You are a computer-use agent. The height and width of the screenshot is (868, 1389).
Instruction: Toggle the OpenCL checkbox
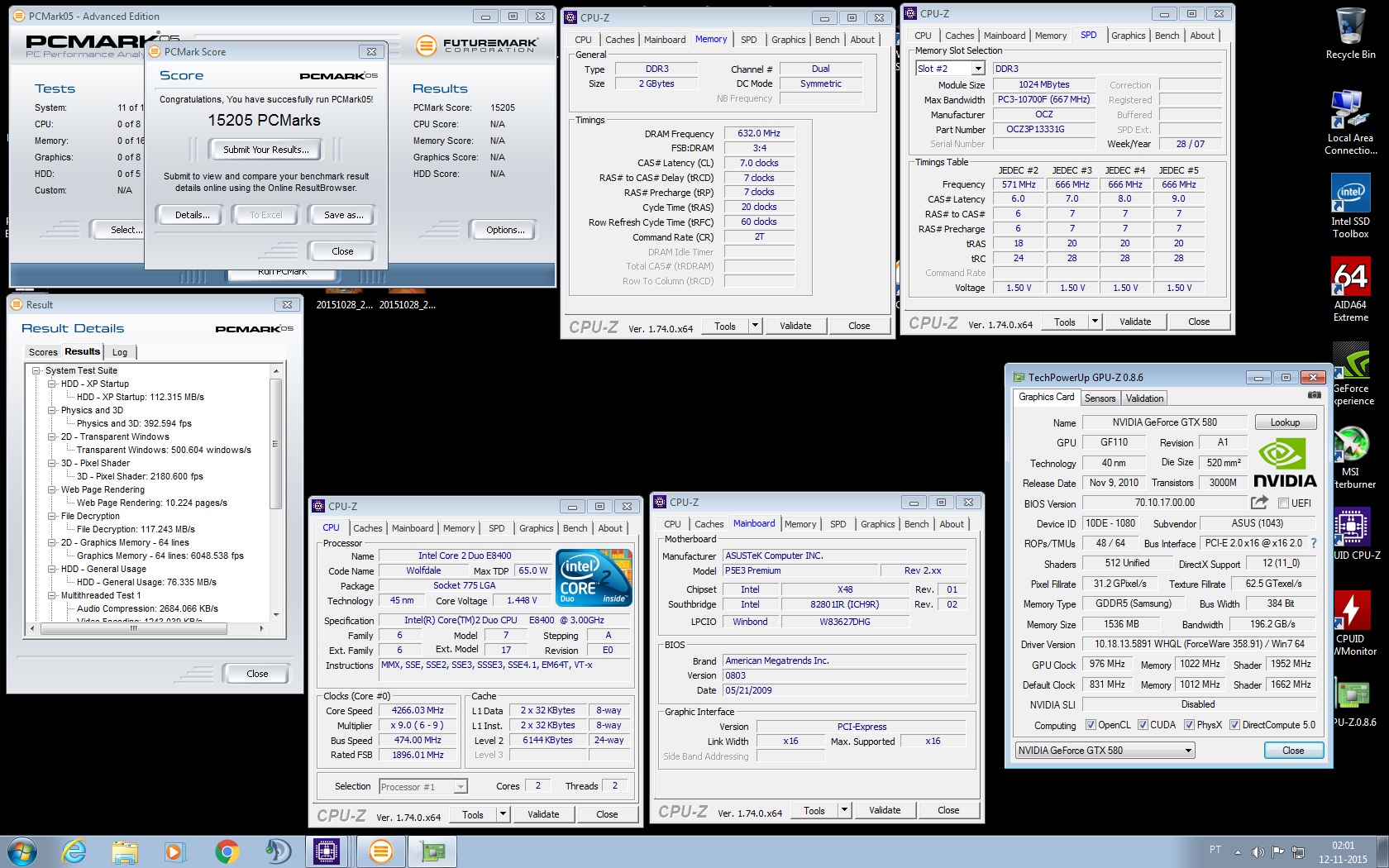coord(1091,725)
